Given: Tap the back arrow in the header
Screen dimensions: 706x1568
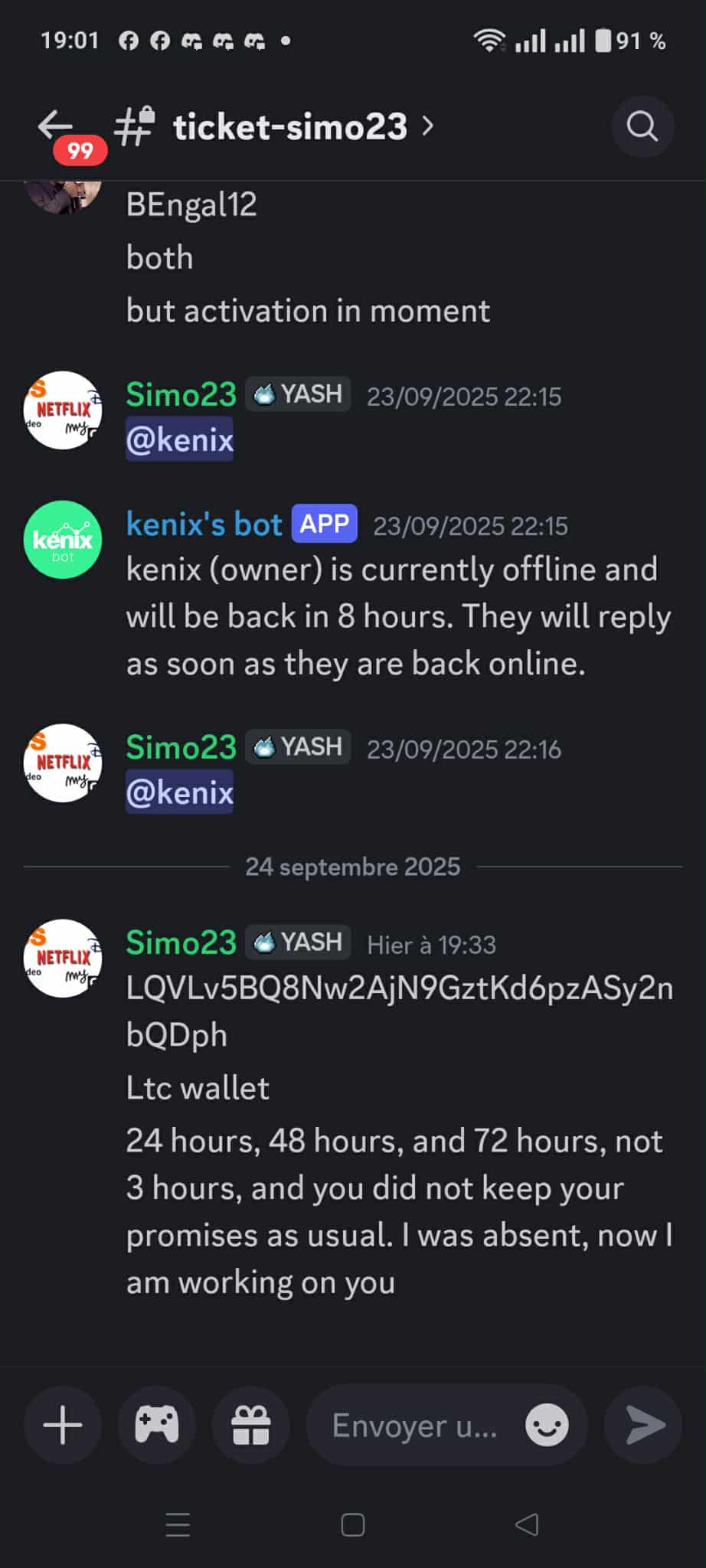Looking at the screenshot, I should [x=55, y=125].
